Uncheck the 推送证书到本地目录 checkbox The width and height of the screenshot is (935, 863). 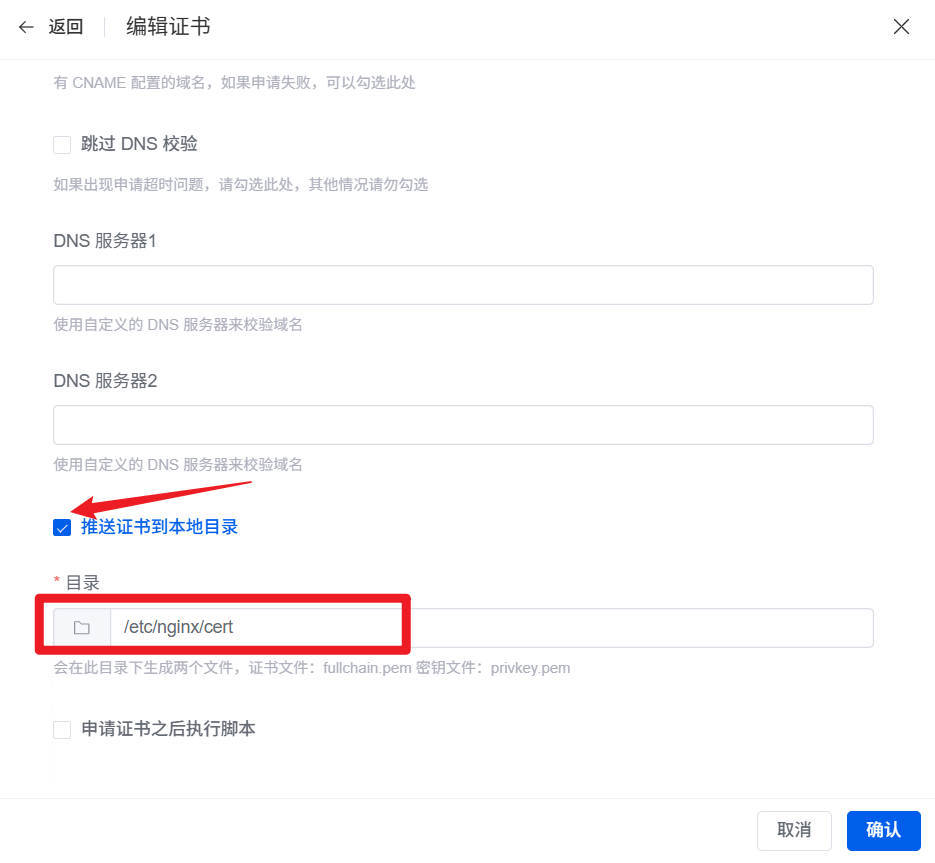[62, 528]
